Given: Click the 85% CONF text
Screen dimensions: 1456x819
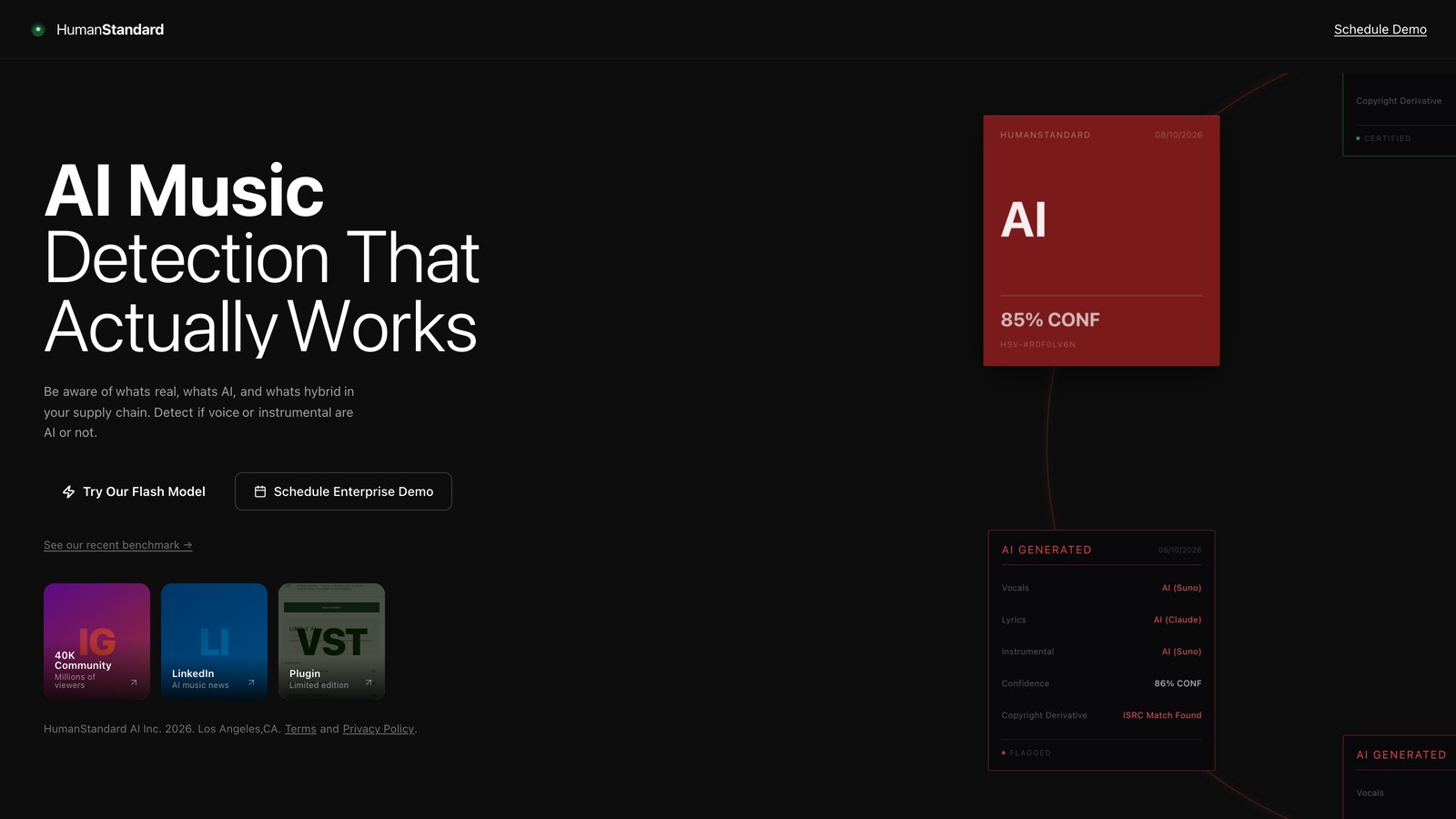Looking at the screenshot, I should pyautogui.click(x=1050, y=319).
